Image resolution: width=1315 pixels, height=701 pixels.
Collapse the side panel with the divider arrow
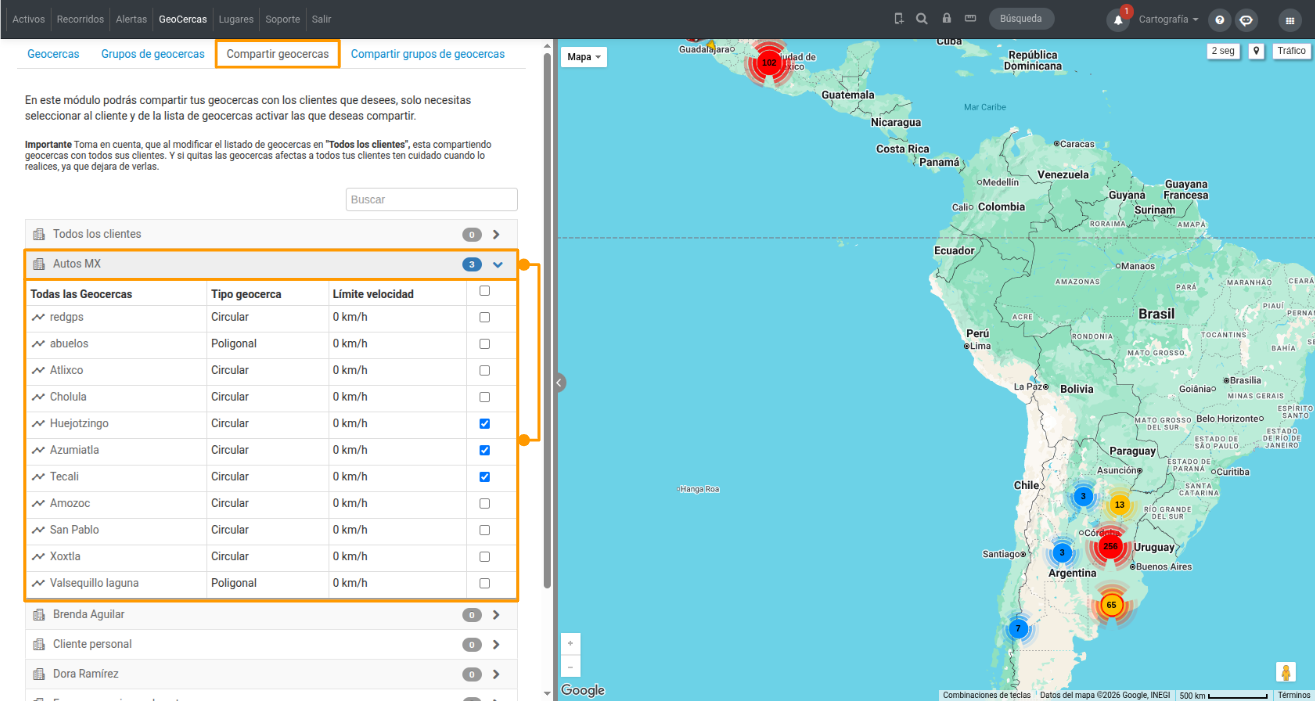pos(559,382)
